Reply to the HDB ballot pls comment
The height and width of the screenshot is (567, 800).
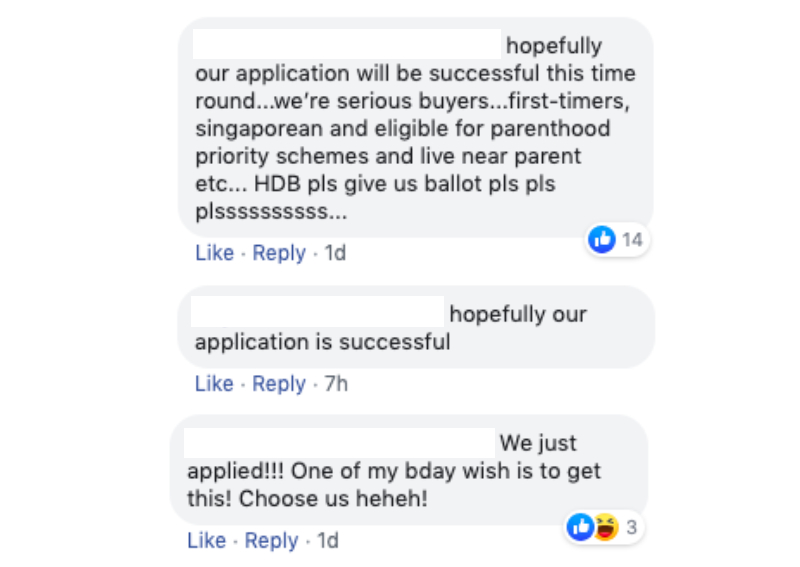point(279,253)
